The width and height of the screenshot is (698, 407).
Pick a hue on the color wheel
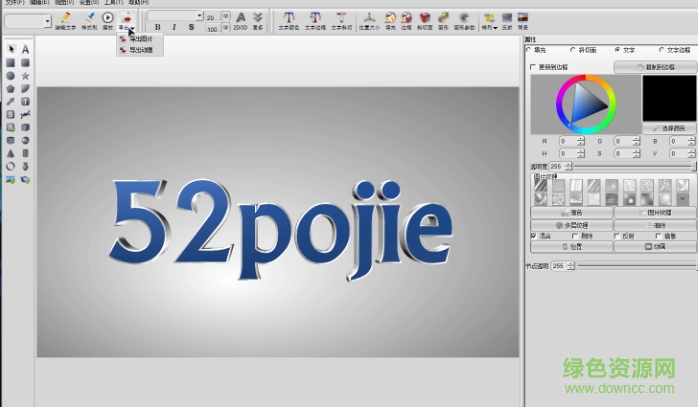point(586,105)
